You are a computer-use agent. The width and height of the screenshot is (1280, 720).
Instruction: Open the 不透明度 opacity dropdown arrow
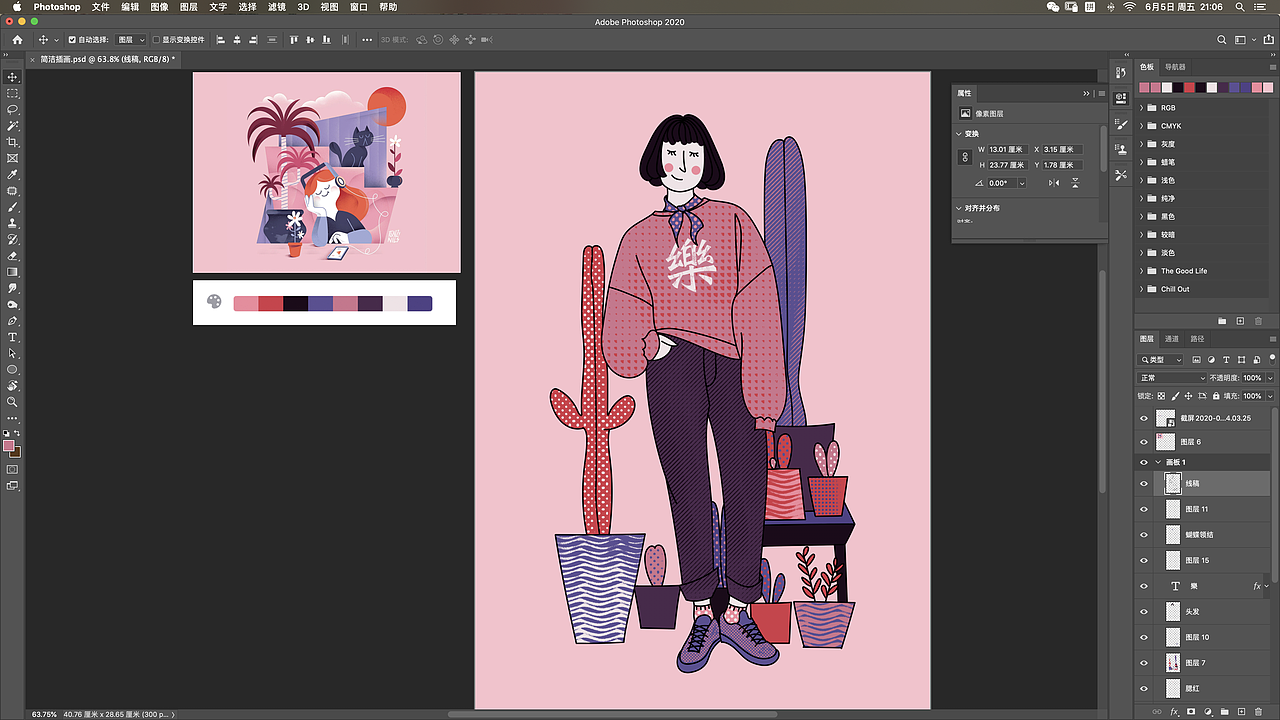coord(1270,378)
